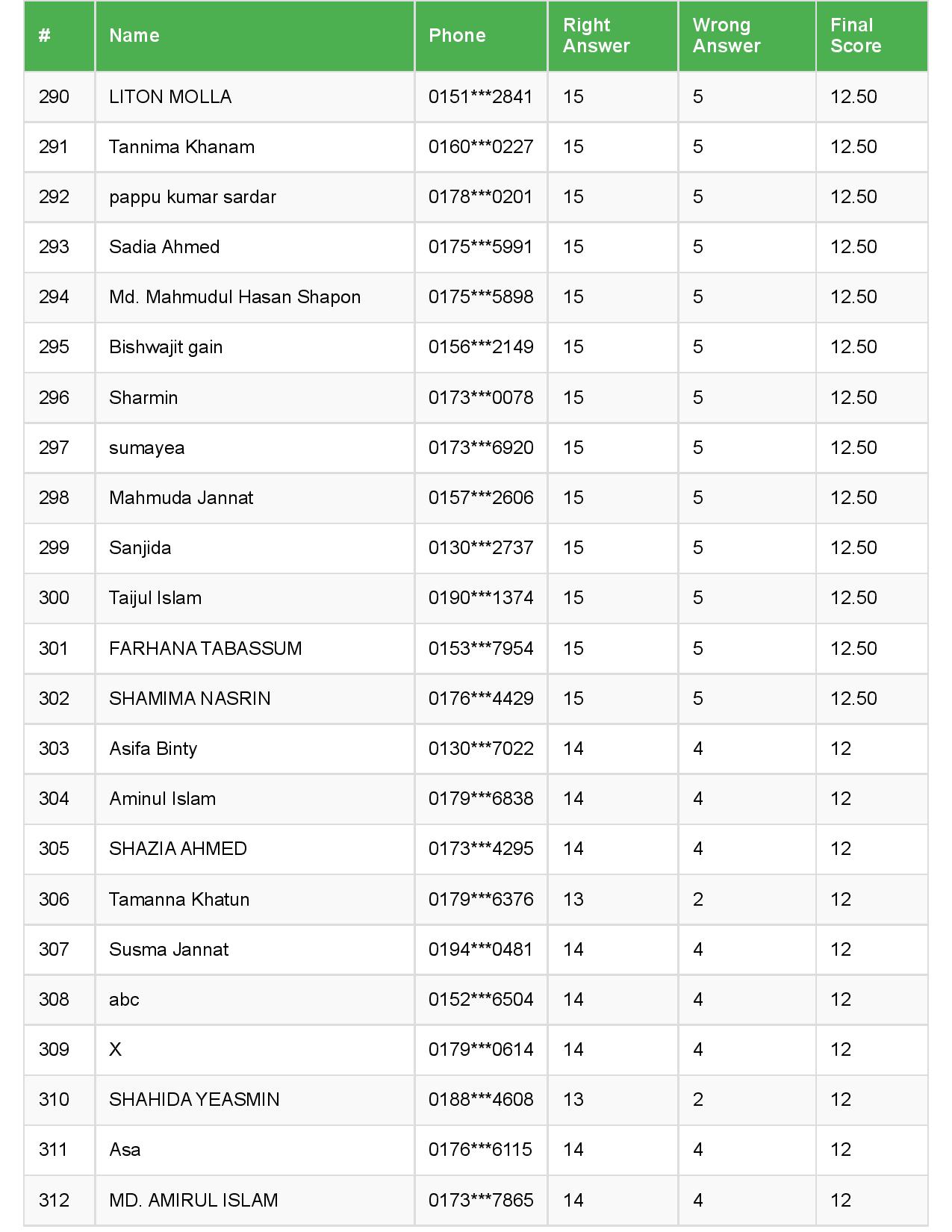Select Md. Mahmudul Hasan Shapon name cell
The image size is (952, 1232).
coord(234,297)
